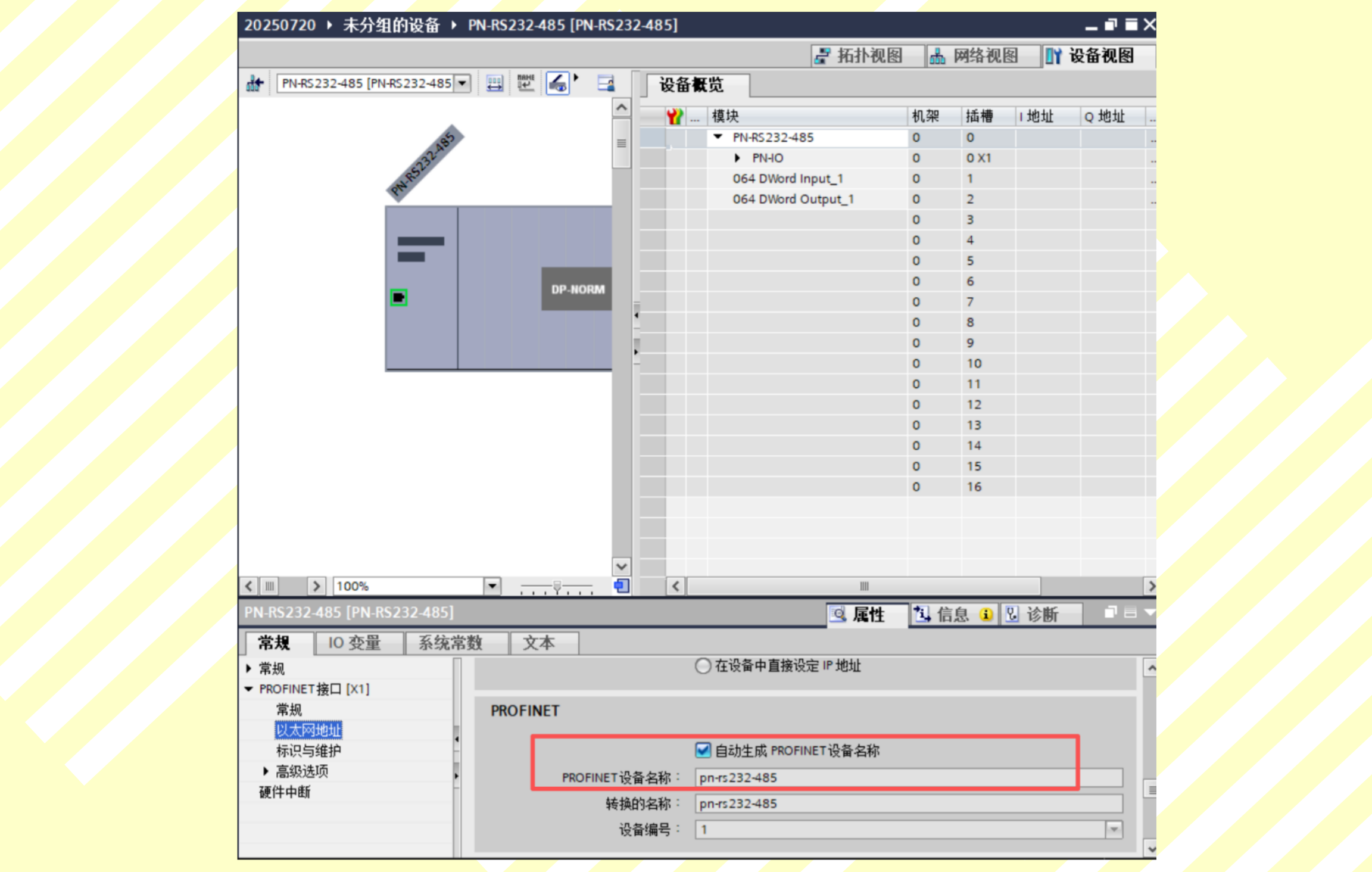Toggle the show module labels icon

click(557, 83)
